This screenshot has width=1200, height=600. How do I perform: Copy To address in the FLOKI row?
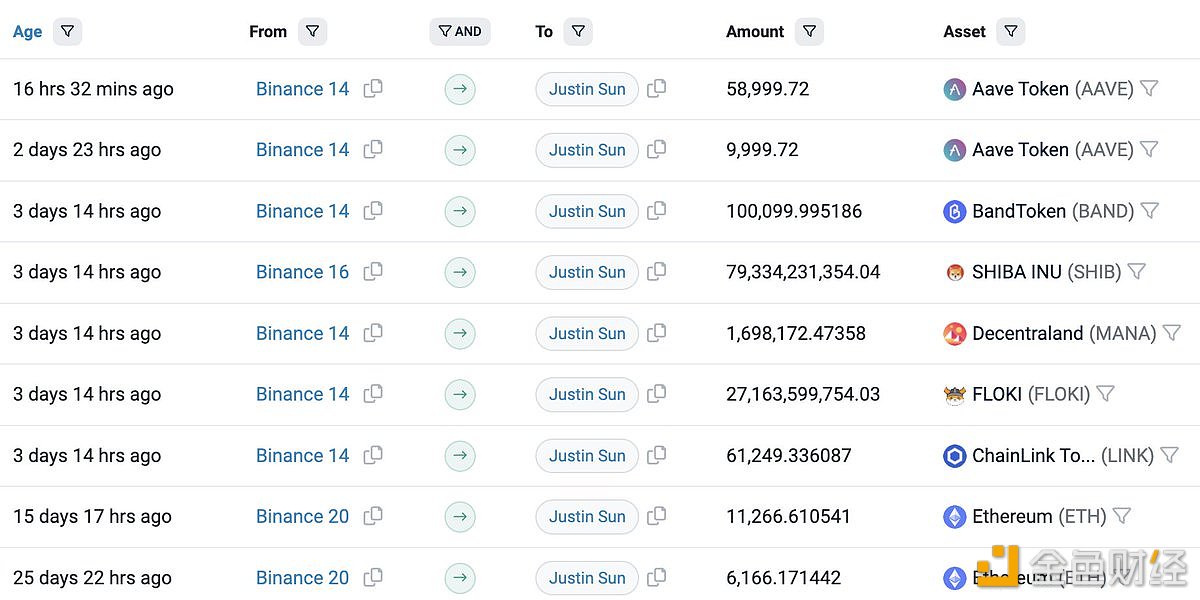point(657,394)
